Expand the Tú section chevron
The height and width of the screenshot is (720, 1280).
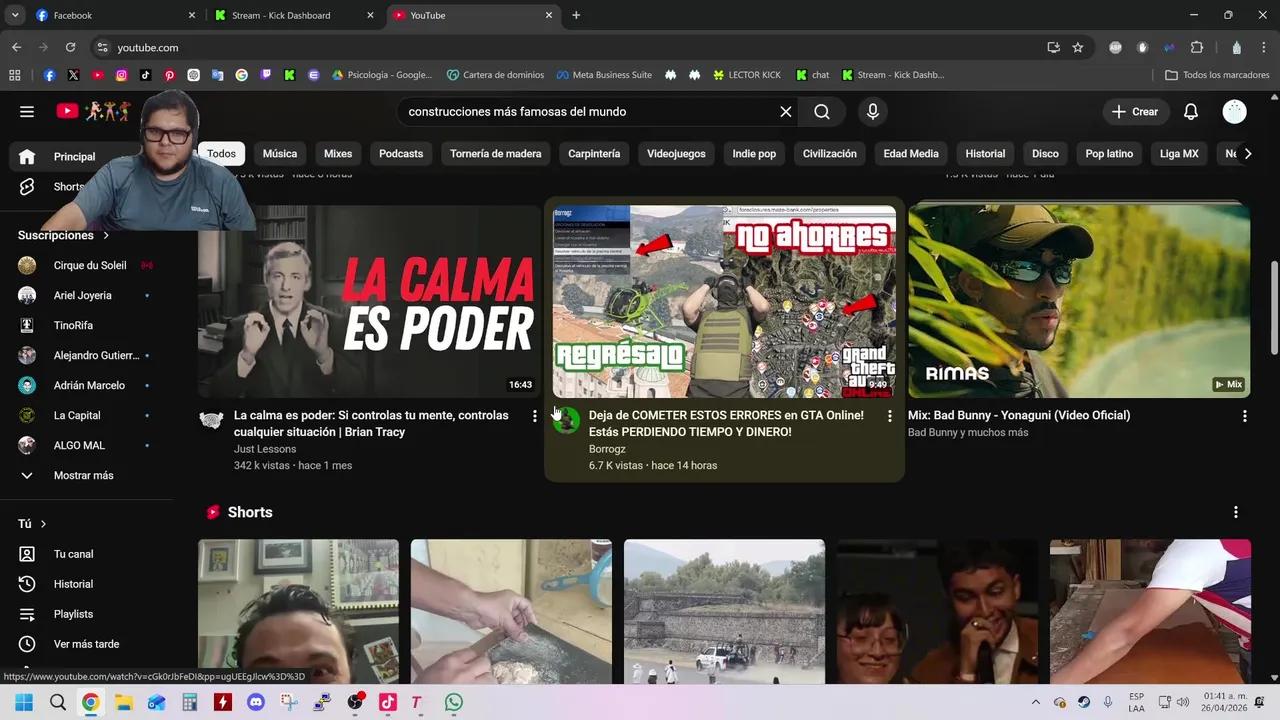[x=43, y=524]
